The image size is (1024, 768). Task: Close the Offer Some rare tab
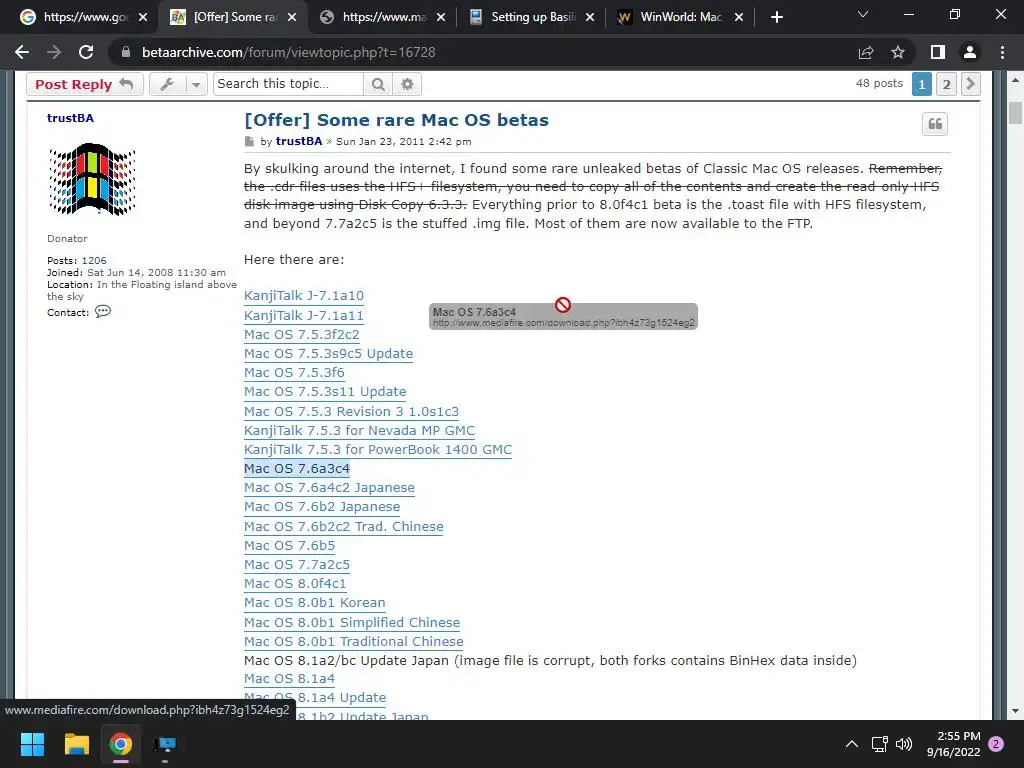(292, 17)
